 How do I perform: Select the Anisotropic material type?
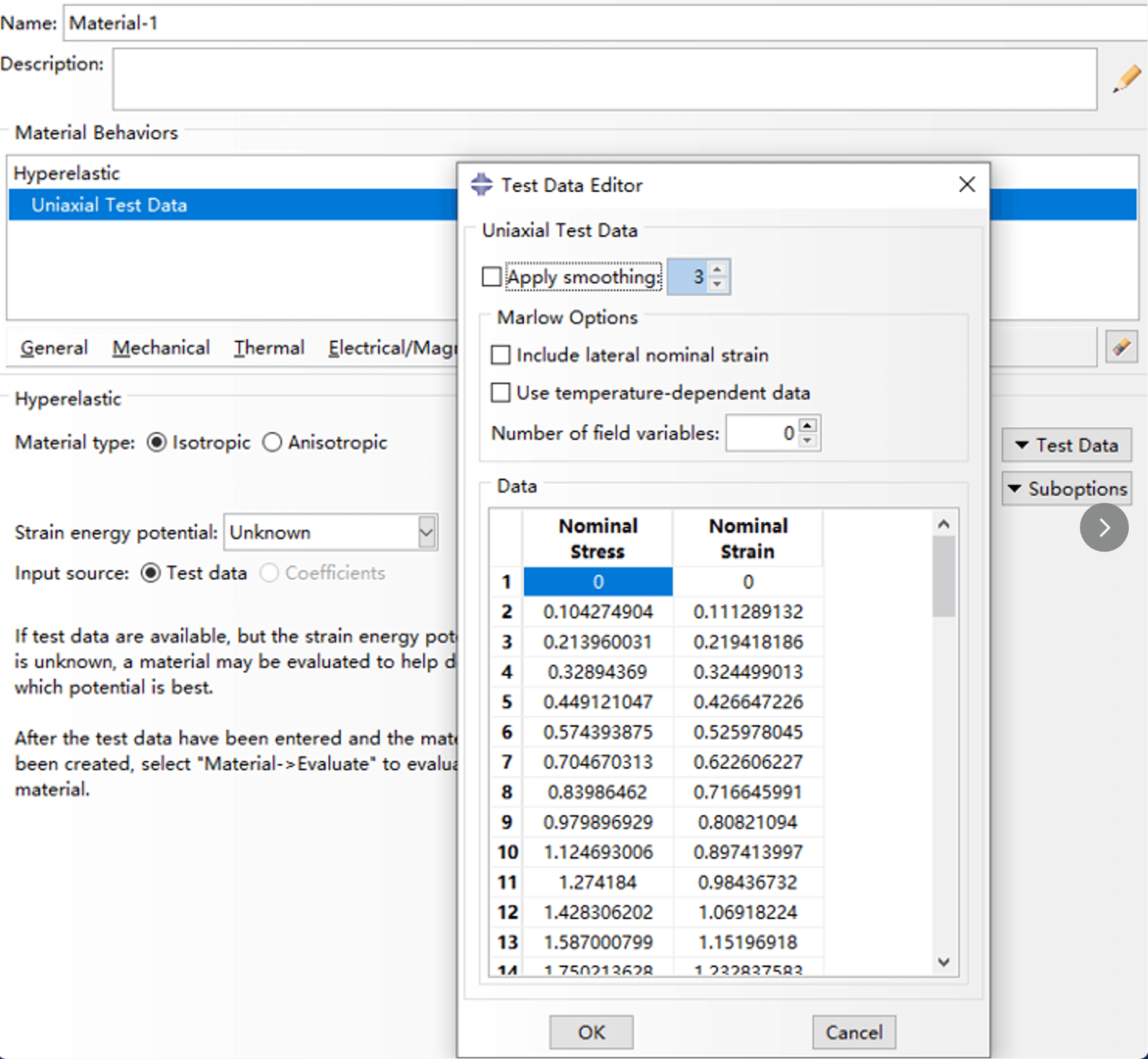[272, 443]
